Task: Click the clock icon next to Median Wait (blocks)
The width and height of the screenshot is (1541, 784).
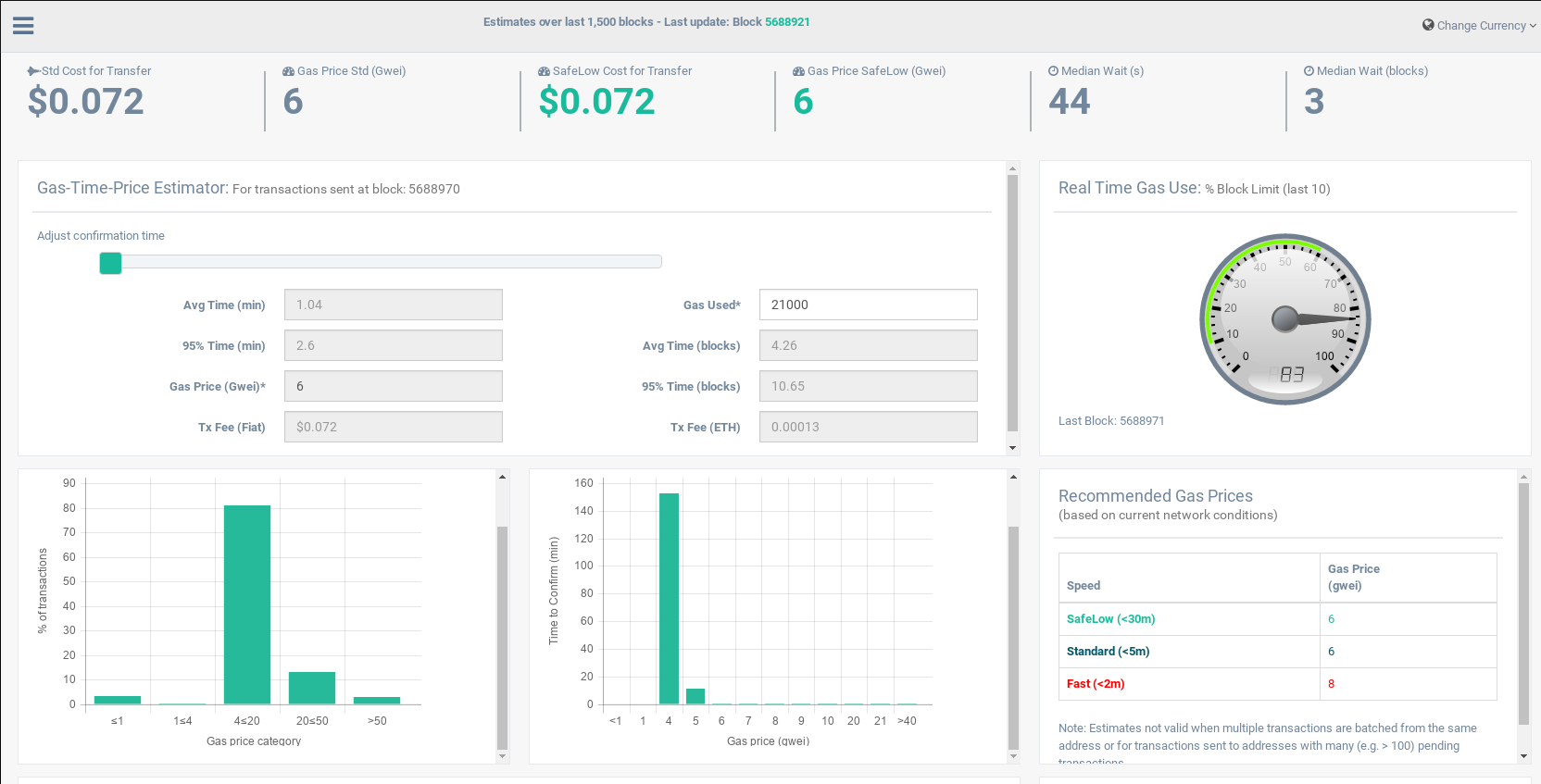Action: [x=1309, y=70]
